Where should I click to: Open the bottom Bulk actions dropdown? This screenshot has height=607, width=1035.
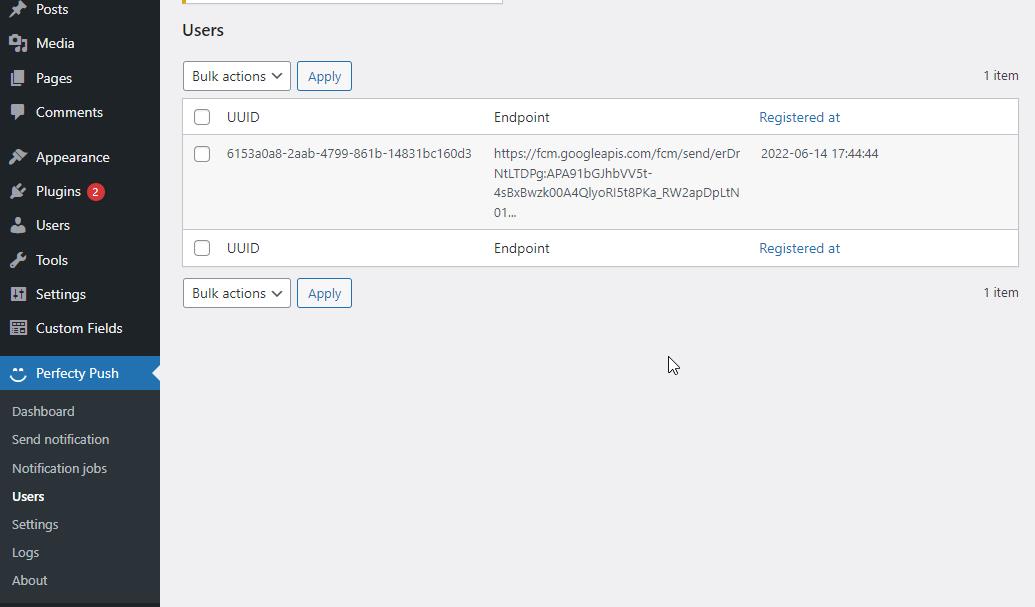[x=236, y=293]
